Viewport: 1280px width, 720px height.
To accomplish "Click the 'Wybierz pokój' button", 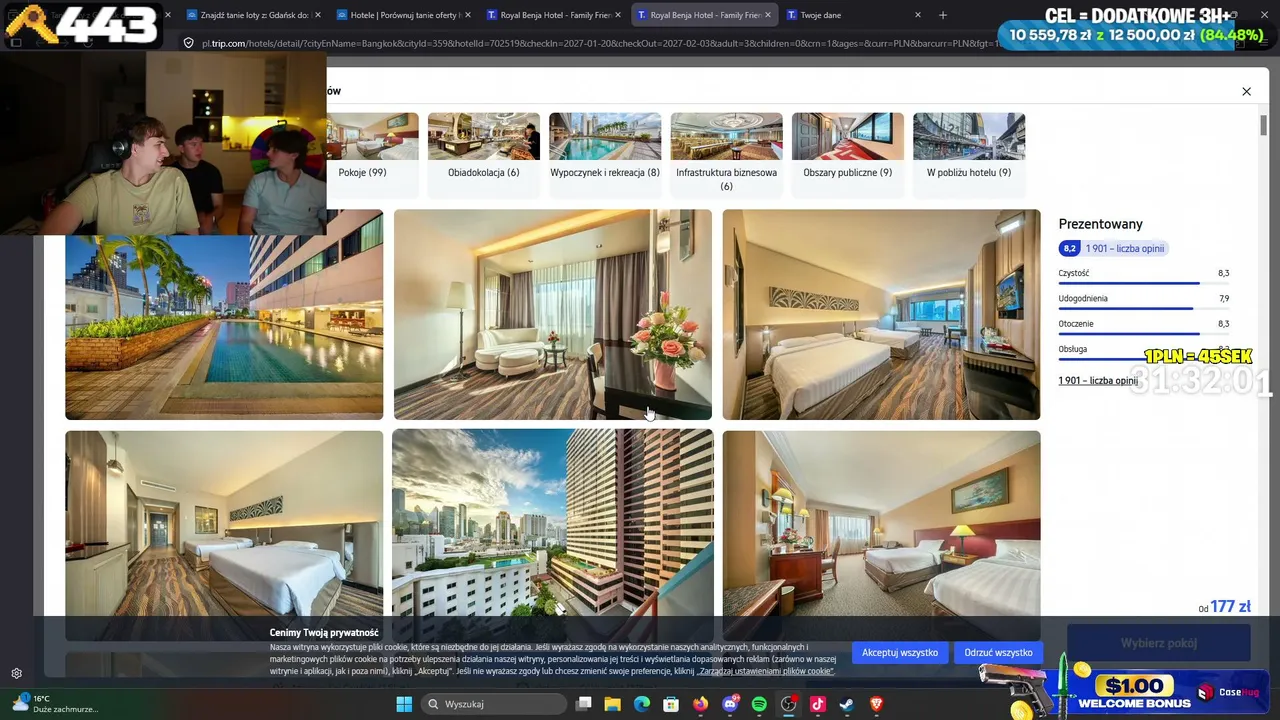I will pos(1159,643).
